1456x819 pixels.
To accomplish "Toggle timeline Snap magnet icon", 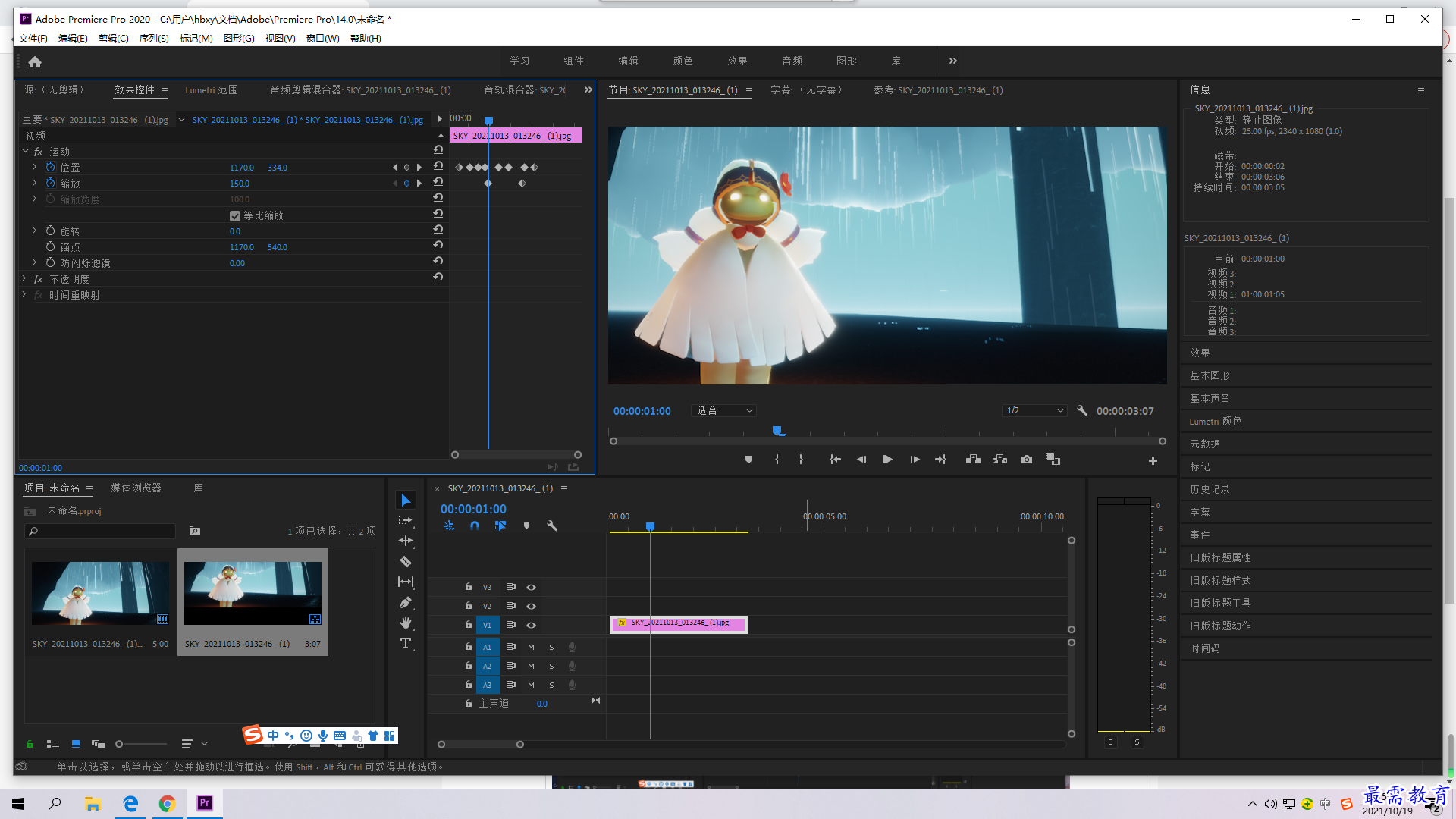I will point(475,526).
